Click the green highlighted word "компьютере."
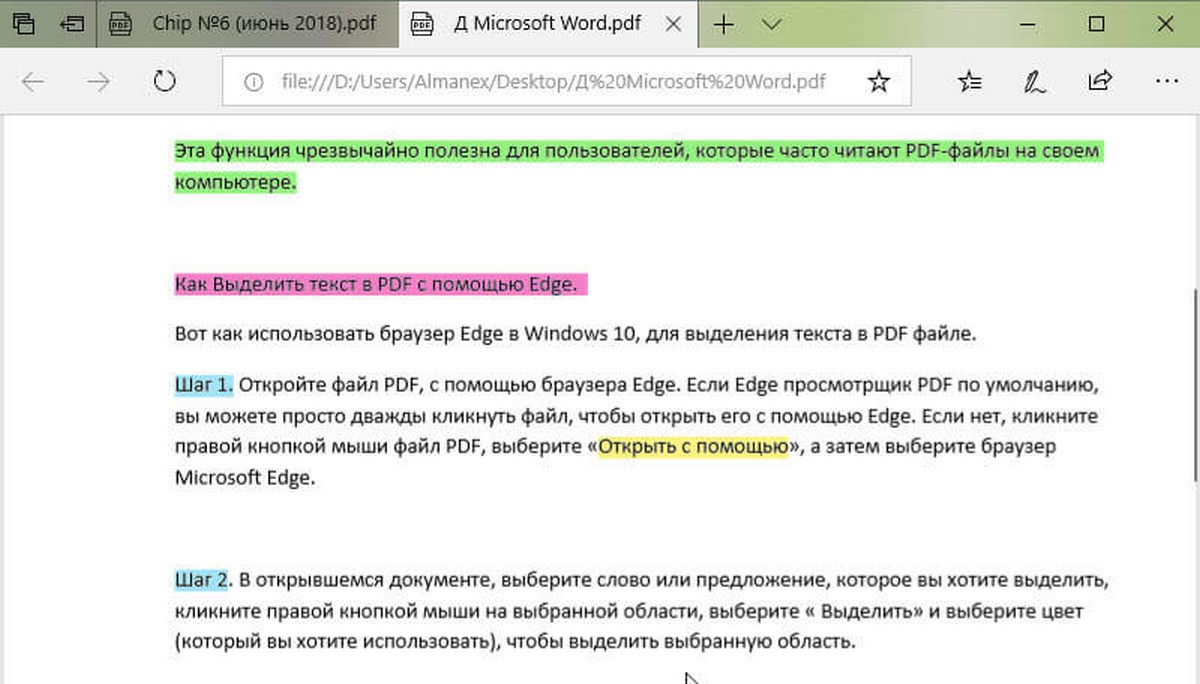Image resolution: width=1200 pixels, height=684 pixels. tap(236, 183)
